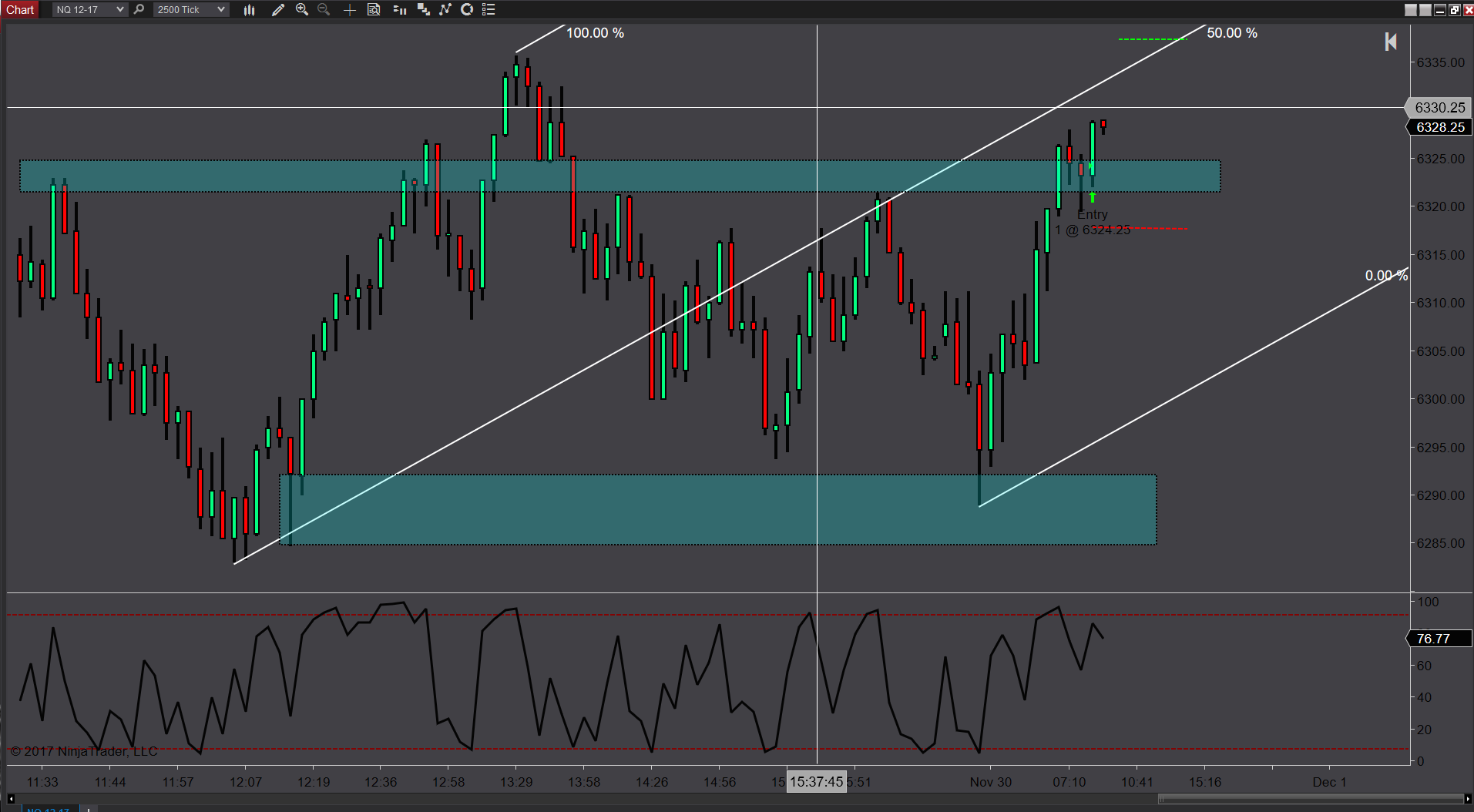Click the 2017 NinjaTrader, LLC copyright text
Image resolution: width=1474 pixels, height=812 pixels.
point(84,751)
